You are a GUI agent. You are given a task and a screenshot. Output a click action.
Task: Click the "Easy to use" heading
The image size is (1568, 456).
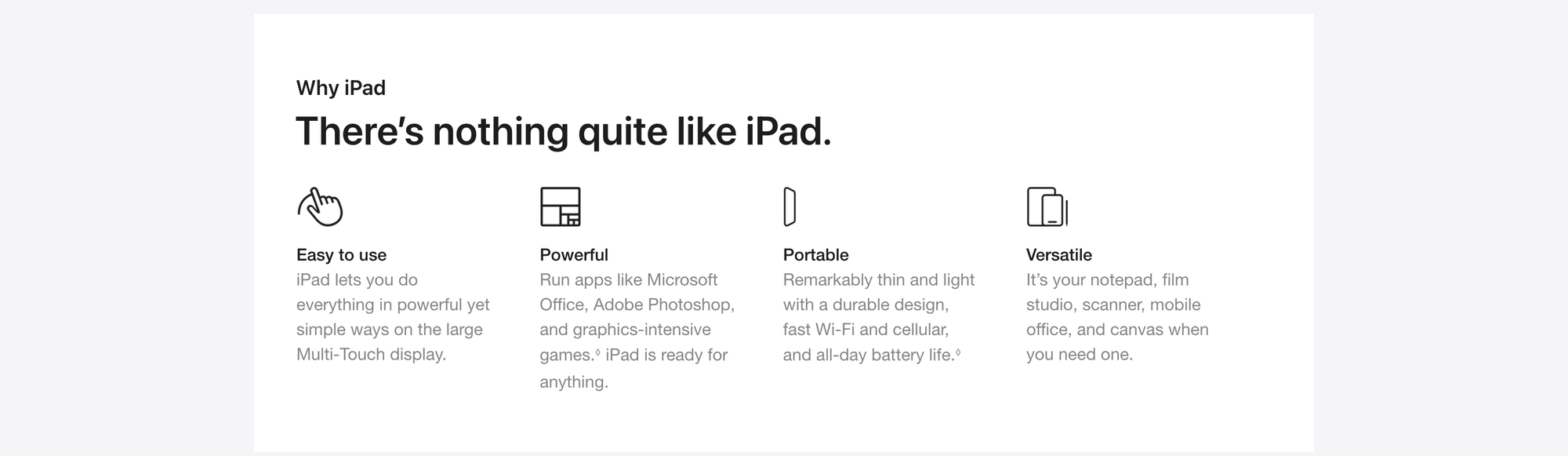341,255
